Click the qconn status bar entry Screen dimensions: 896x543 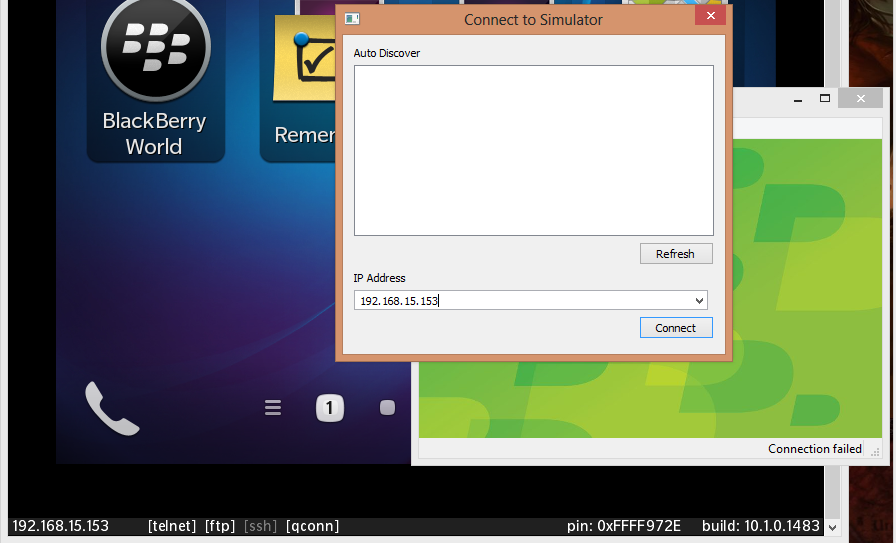click(313, 526)
